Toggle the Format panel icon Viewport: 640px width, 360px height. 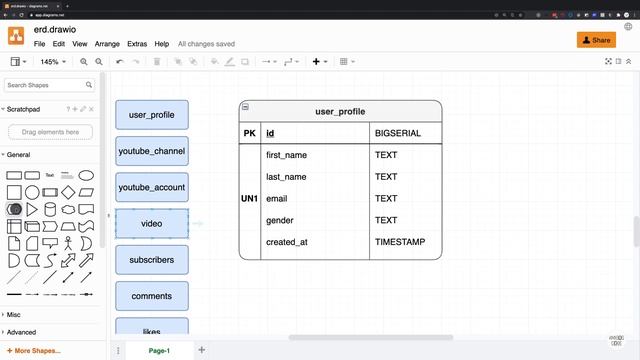pyautogui.click(x=618, y=61)
